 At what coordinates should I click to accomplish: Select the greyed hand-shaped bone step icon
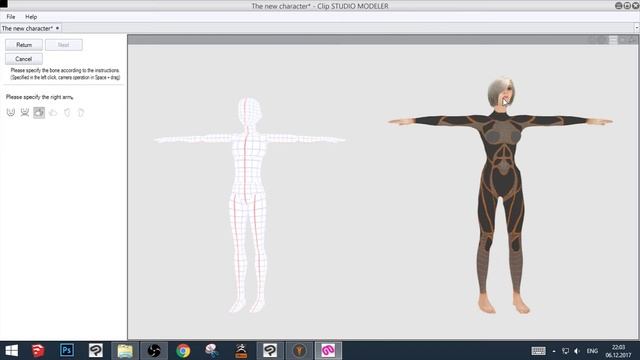53,112
